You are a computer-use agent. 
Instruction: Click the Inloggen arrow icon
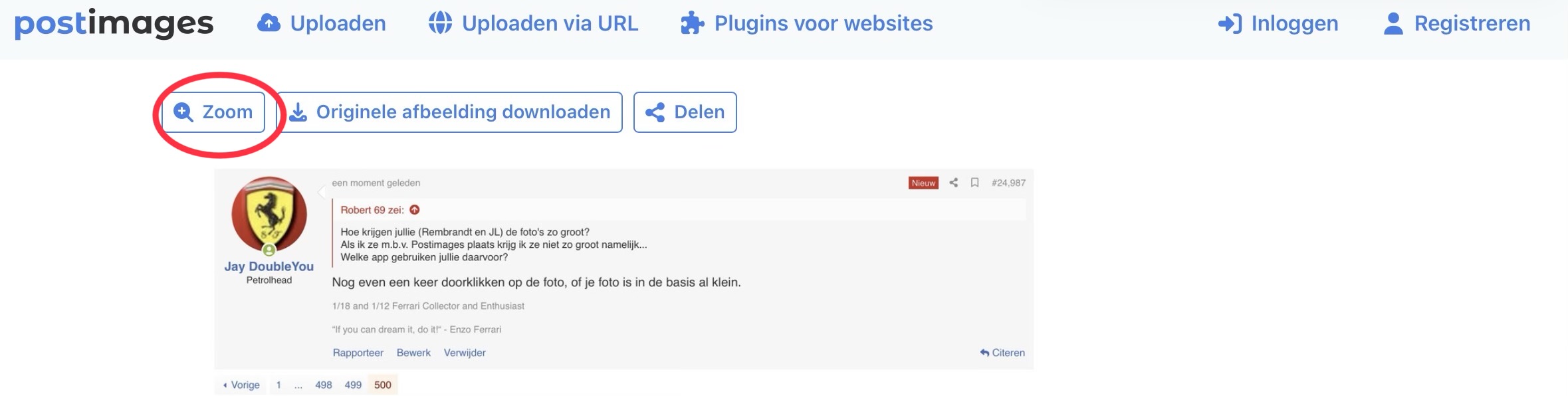[x=1230, y=24]
